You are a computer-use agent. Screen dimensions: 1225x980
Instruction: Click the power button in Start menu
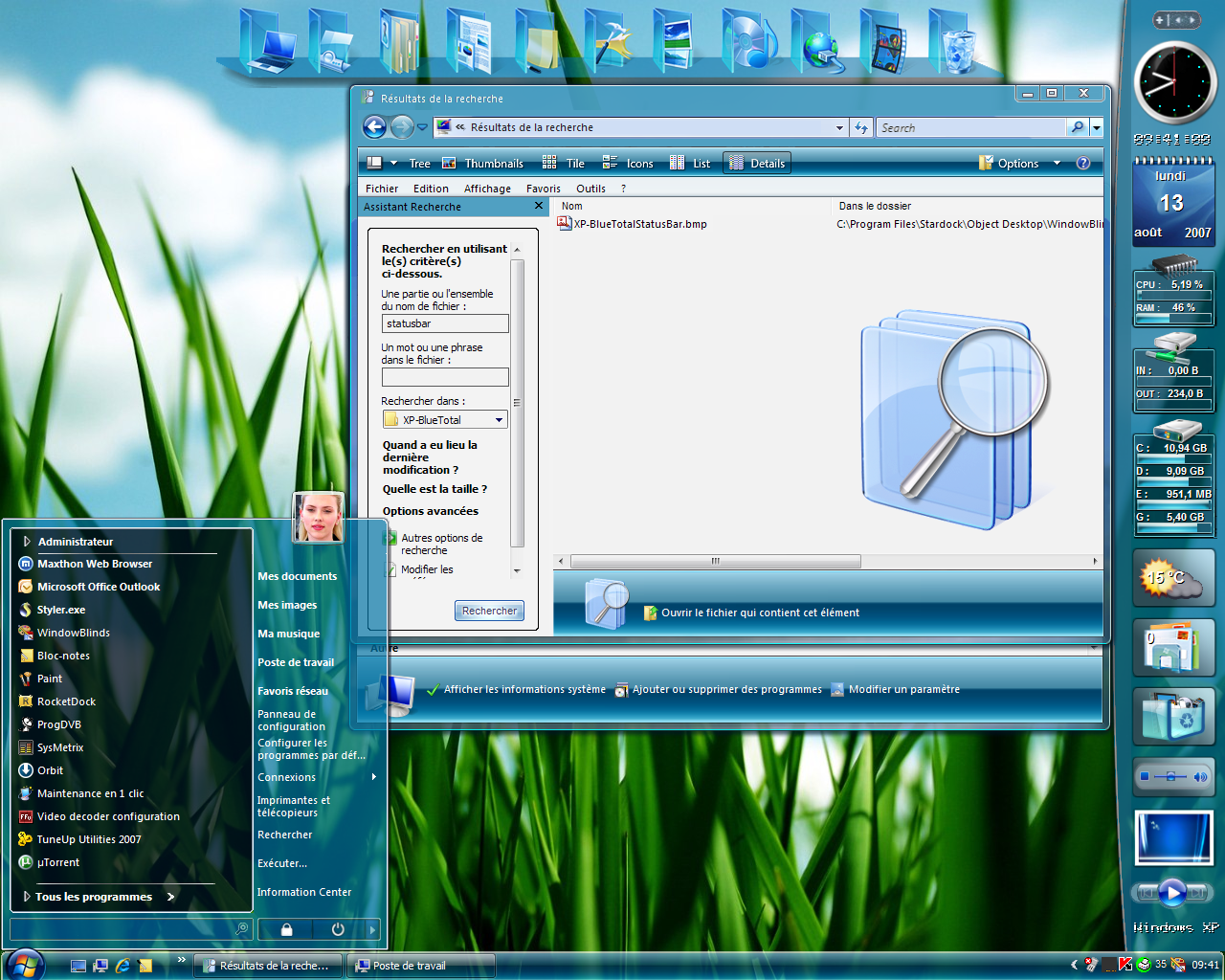point(338,929)
